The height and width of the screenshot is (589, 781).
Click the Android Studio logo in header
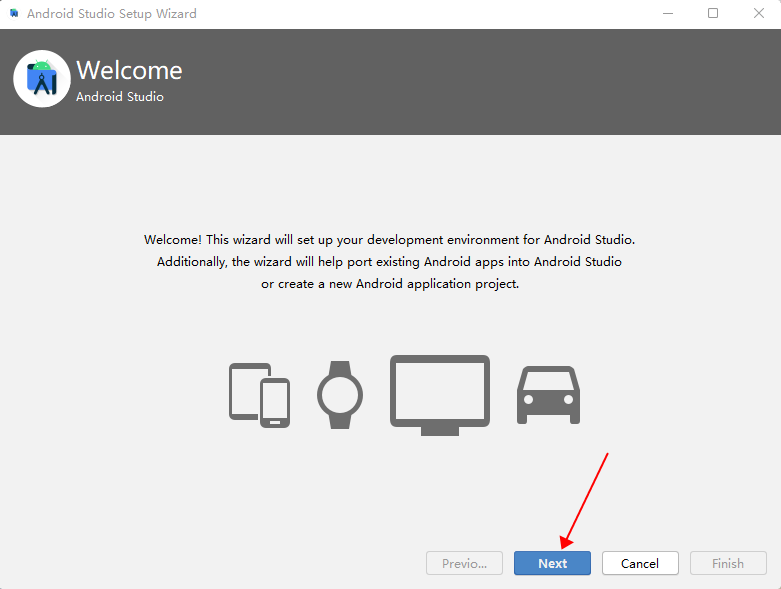click(x=42, y=79)
